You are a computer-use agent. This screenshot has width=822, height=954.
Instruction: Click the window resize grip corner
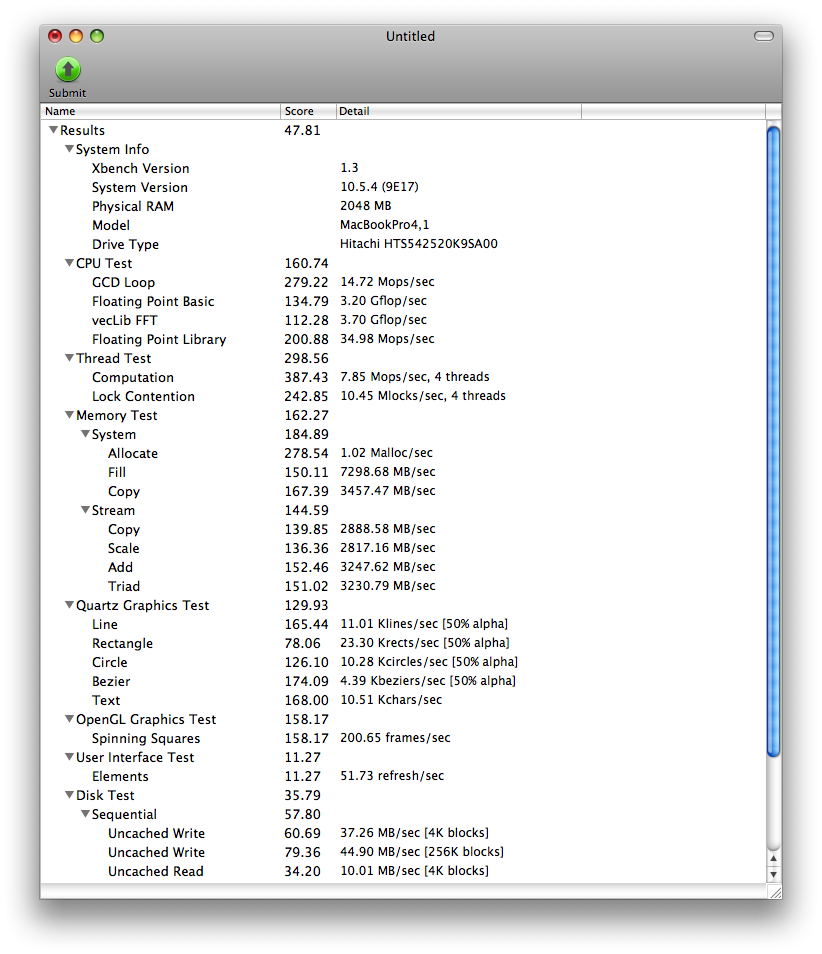pos(775,891)
